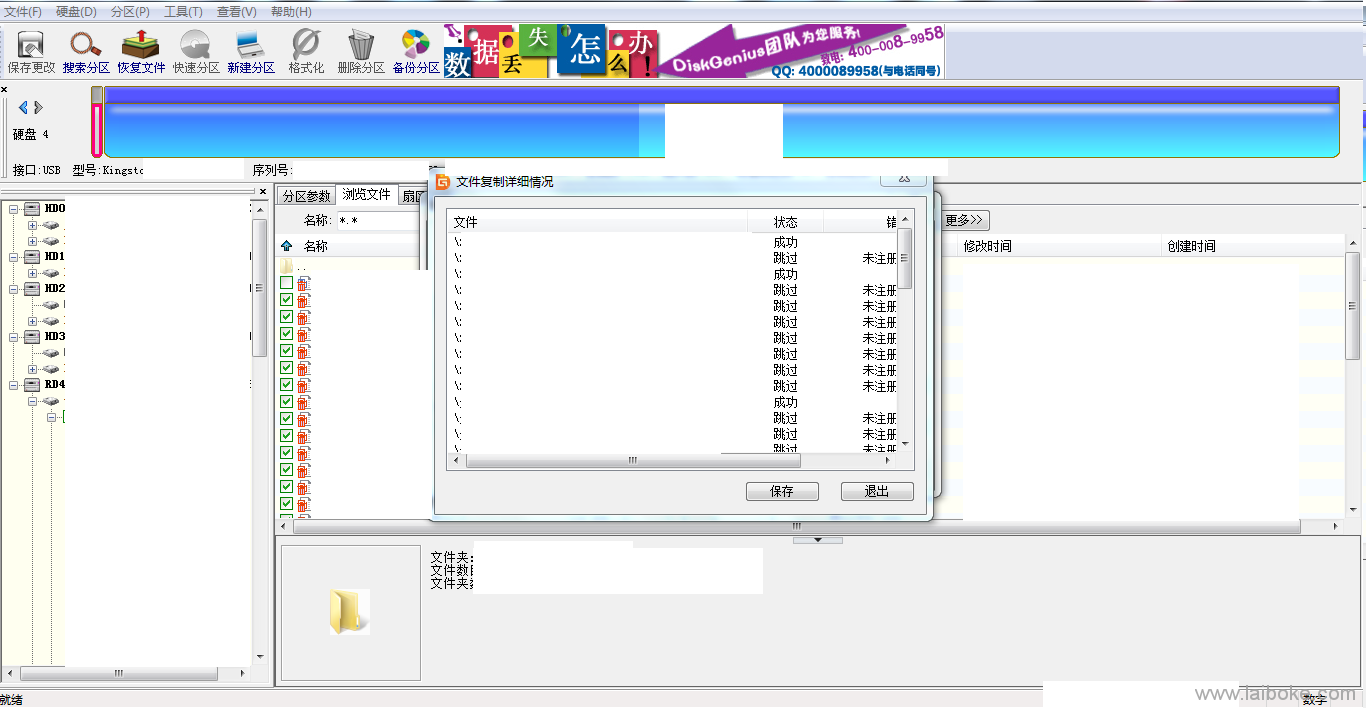Click the dialog's vertical scrollbar thumb

click(x=905, y=258)
